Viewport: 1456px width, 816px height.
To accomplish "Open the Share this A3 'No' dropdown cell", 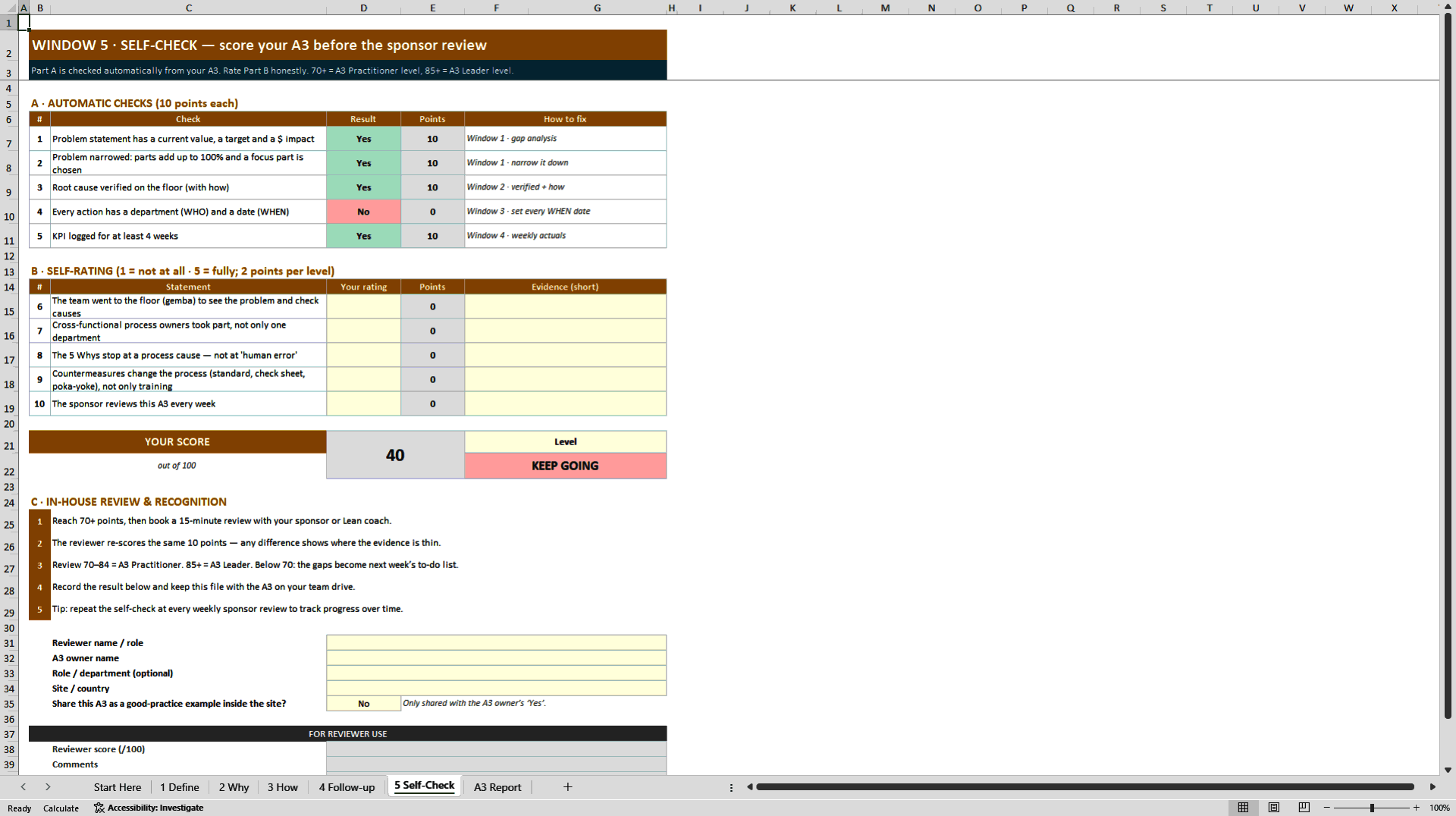I will click(x=363, y=704).
